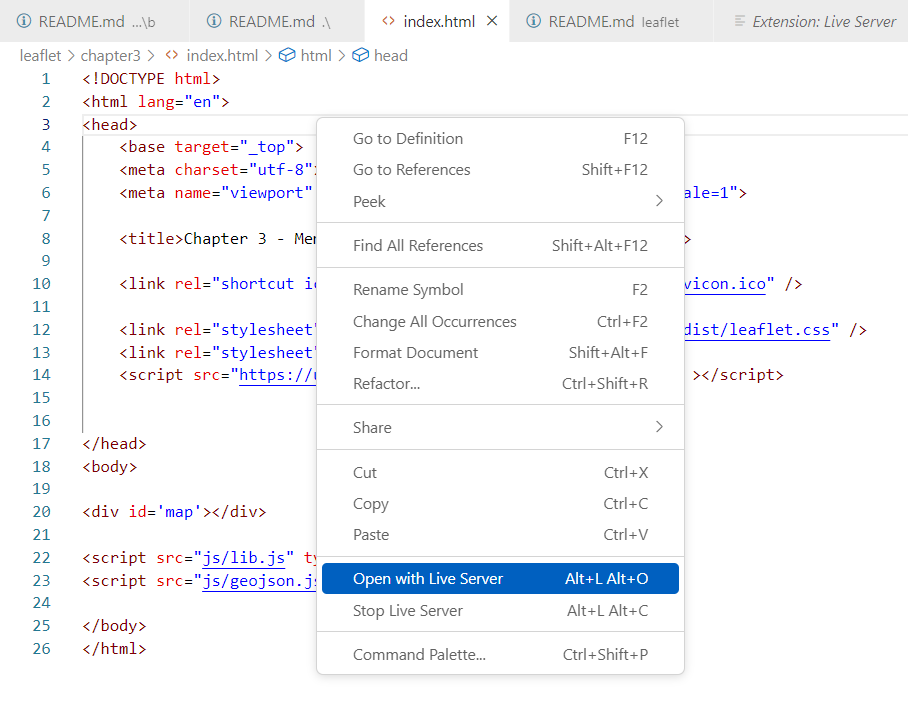Image resolution: width=908 pixels, height=727 pixels.
Task: Click the html symbol icon in the breadcrumb
Action: 288,55
